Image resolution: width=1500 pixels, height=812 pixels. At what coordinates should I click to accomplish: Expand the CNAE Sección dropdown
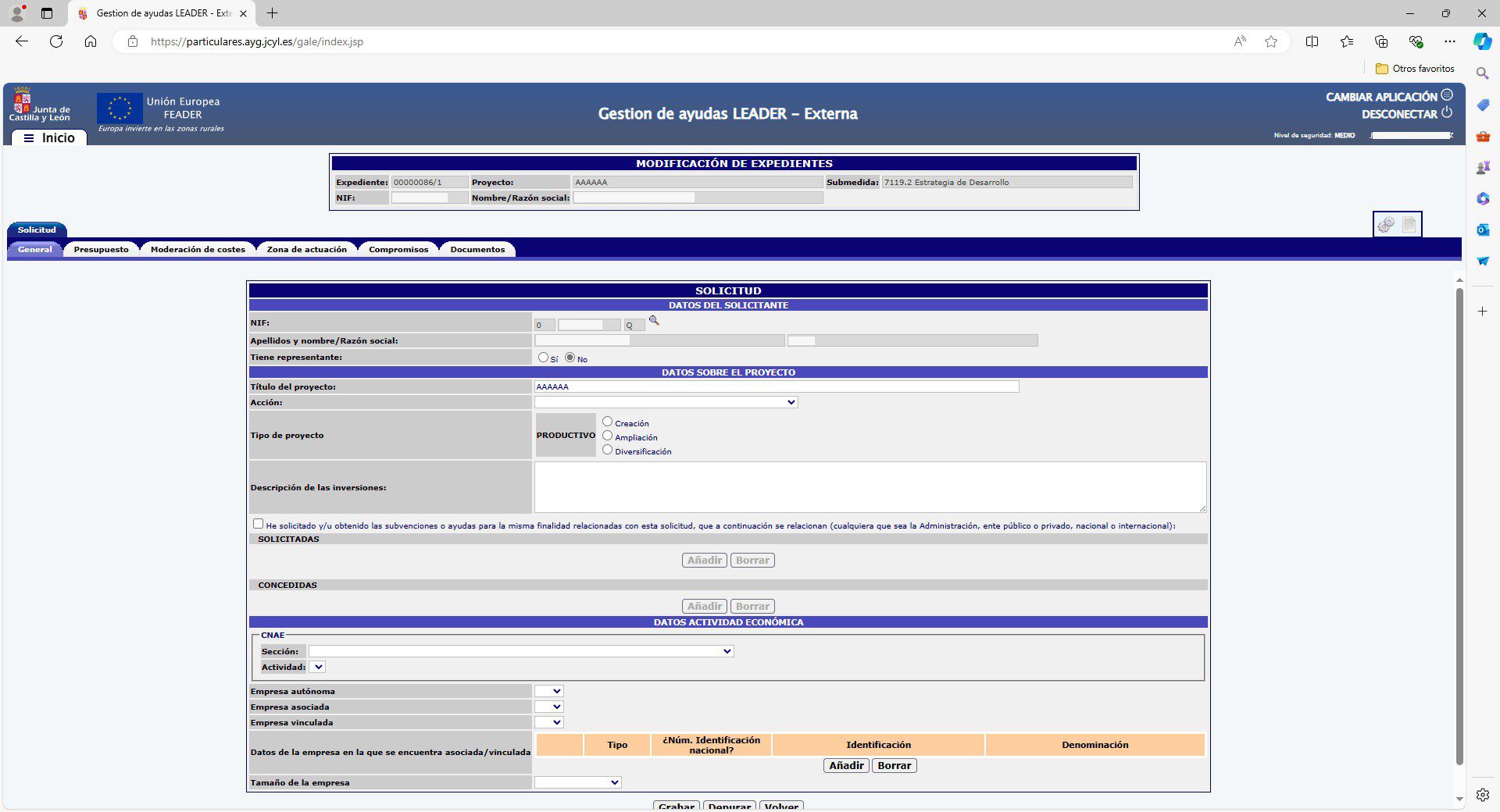(x=521, y=651)
